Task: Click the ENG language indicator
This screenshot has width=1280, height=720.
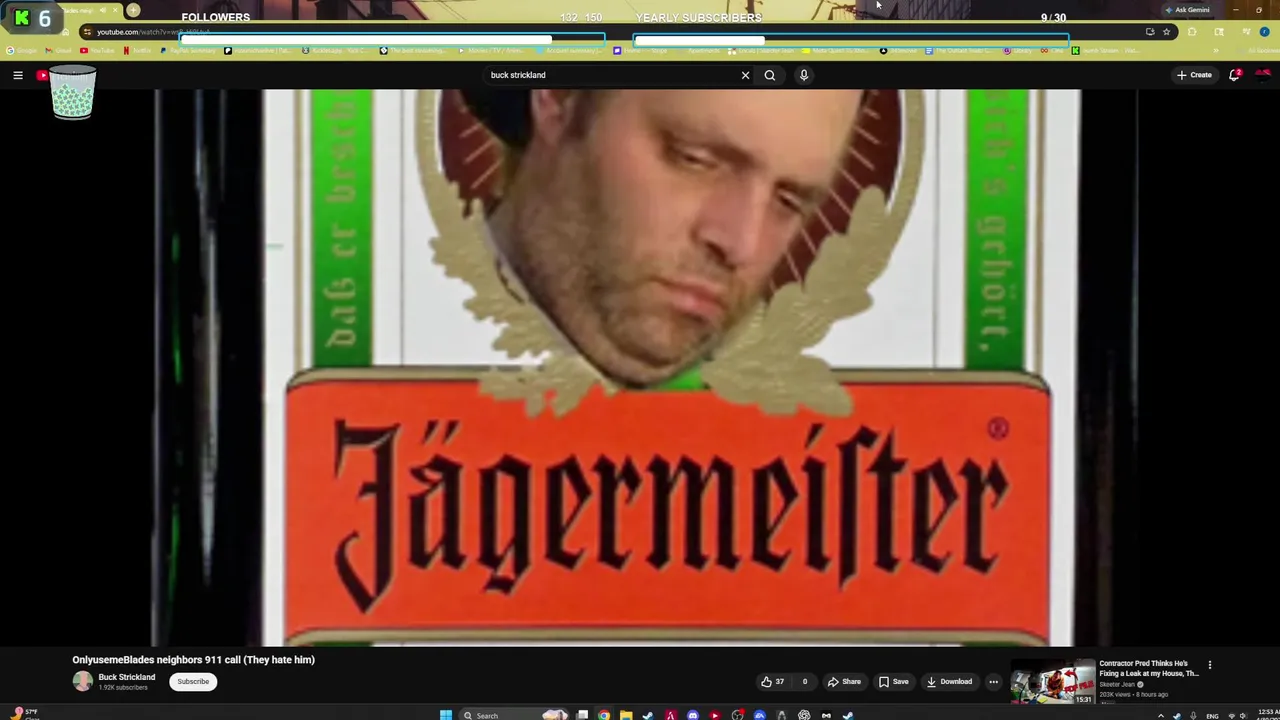Action: (1212, 716)
